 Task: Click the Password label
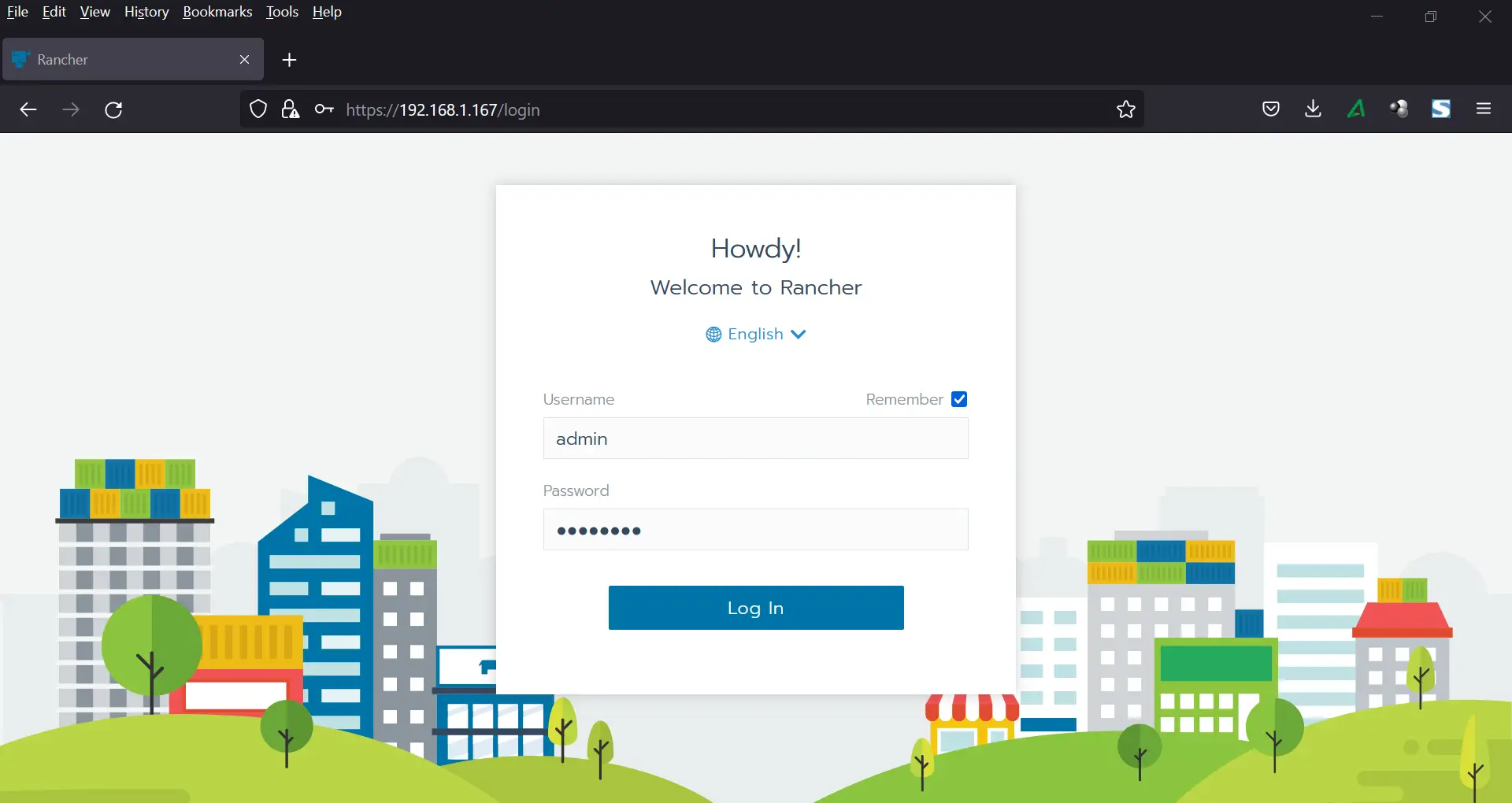(576, 490)
